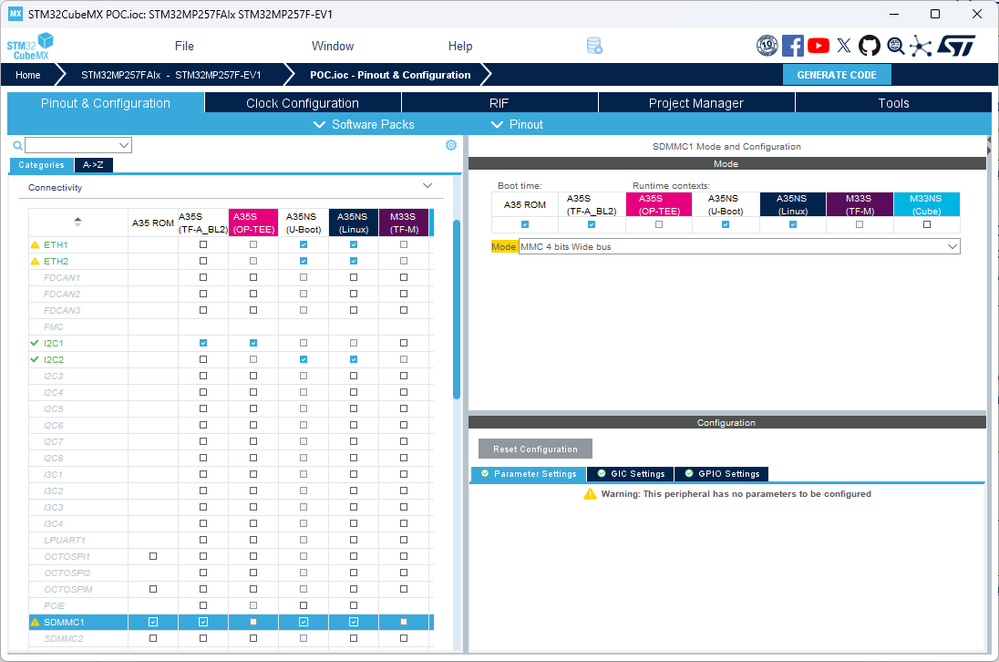Click the parameter warning triangle icon
999x662 pixels.
click(590, 494)
